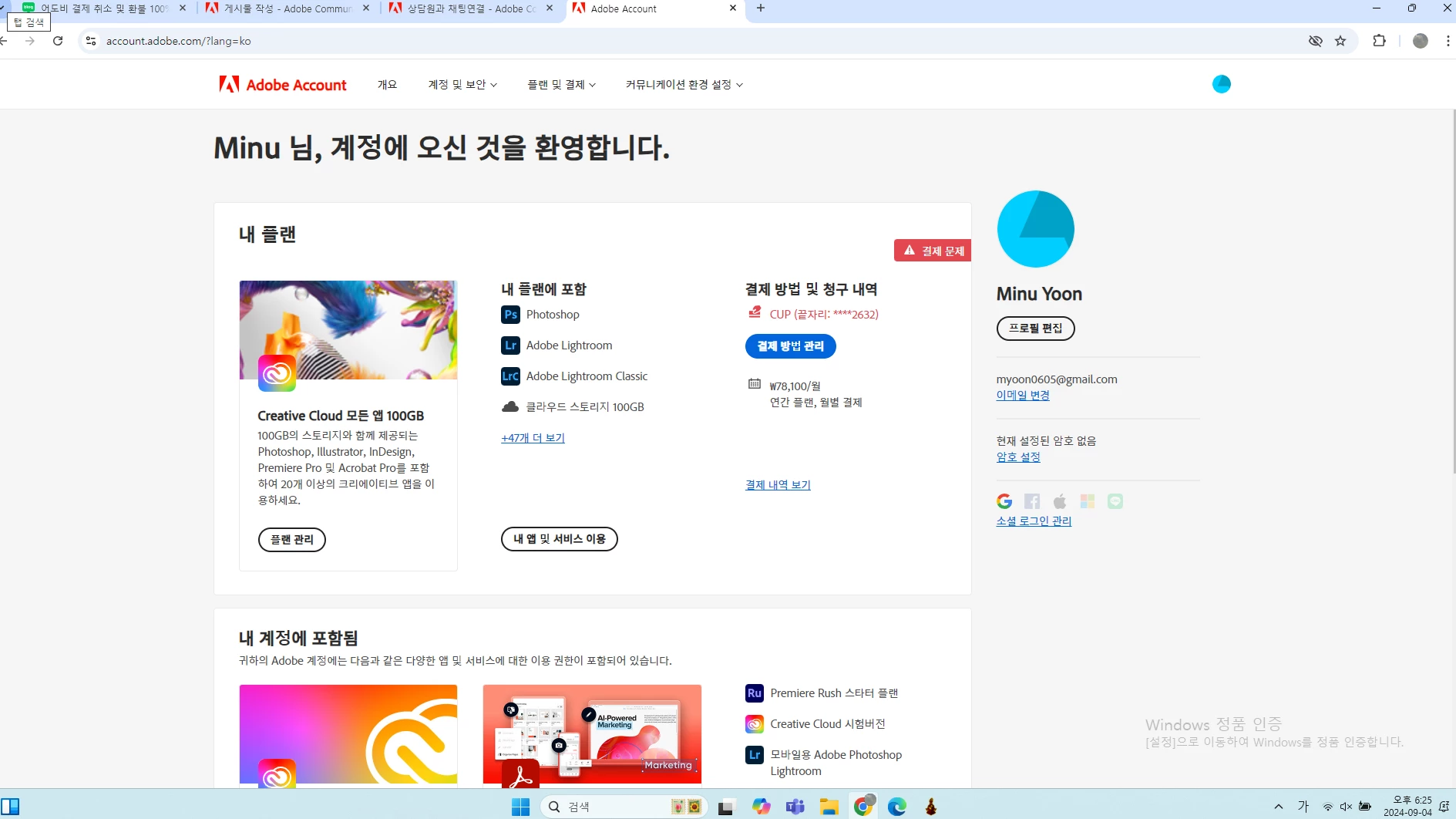Open the volume icon in system tray
This screenshot has width=1456, height=819.
click(1346, 807)
